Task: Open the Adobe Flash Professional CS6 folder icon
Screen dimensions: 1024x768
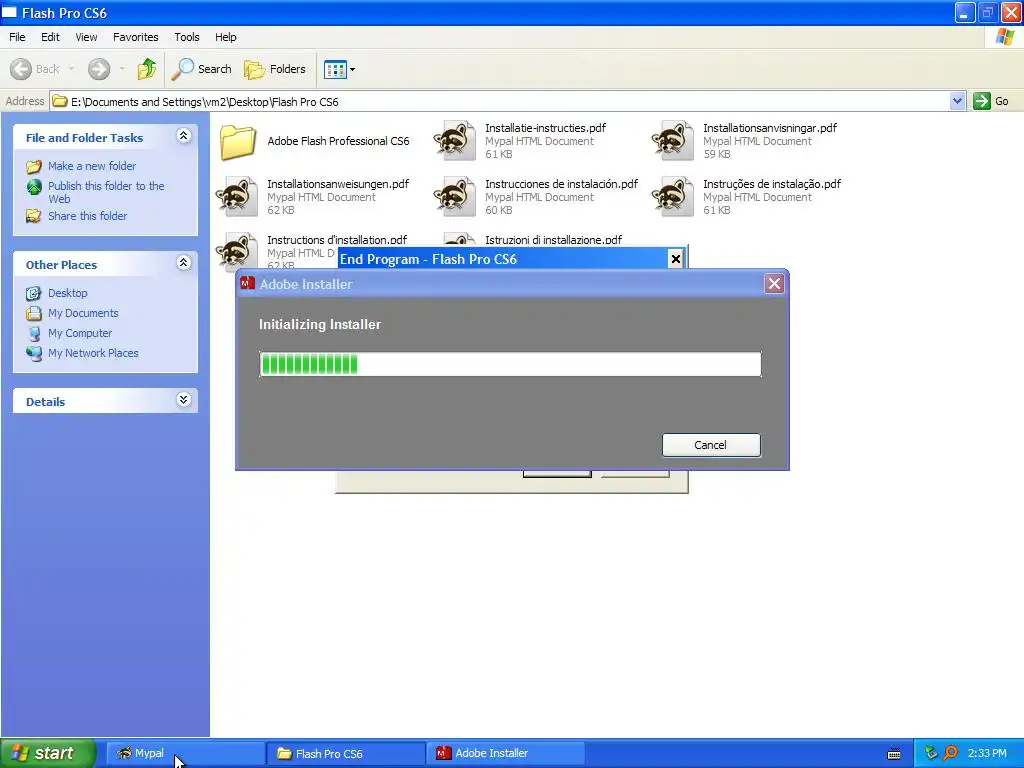Action: 238,141
